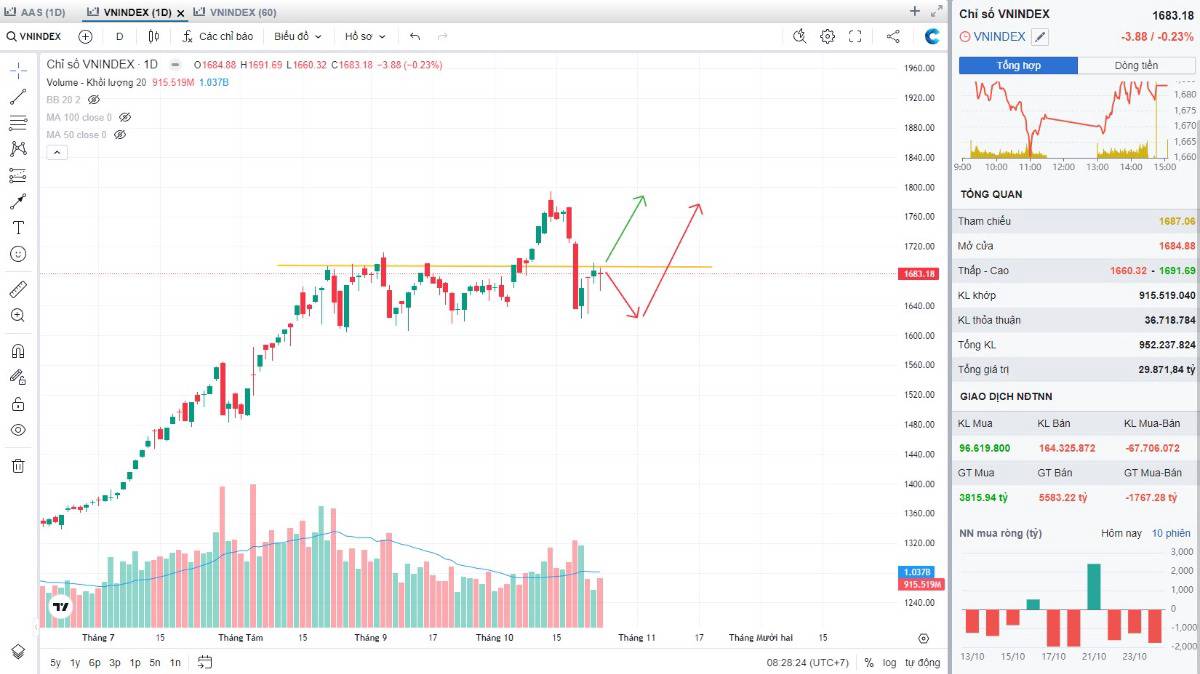Activate the zoom-in magnifier tool

pos(18,315)
